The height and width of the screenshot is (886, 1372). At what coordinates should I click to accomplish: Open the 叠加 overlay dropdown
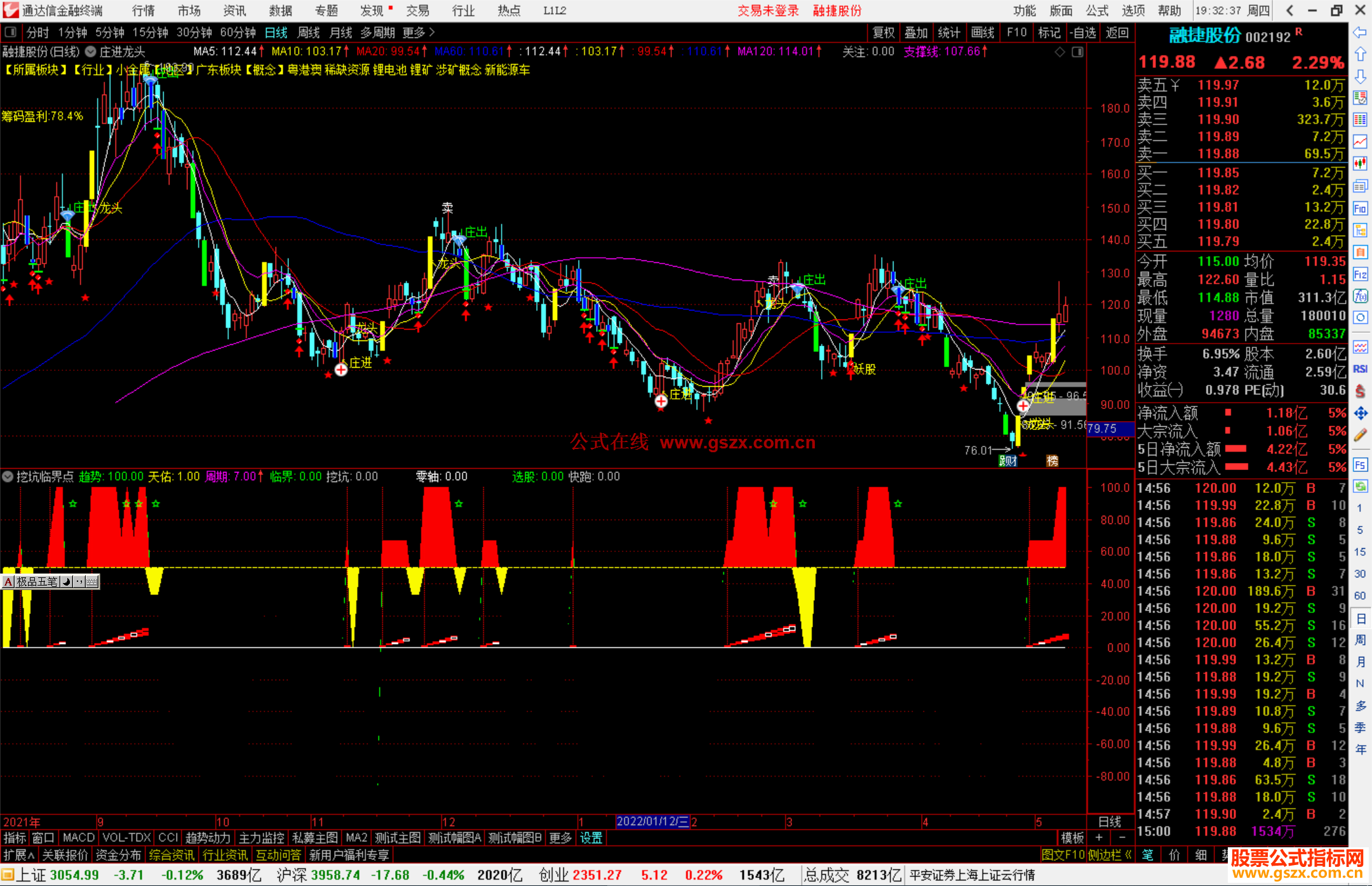tap(917, 32)
